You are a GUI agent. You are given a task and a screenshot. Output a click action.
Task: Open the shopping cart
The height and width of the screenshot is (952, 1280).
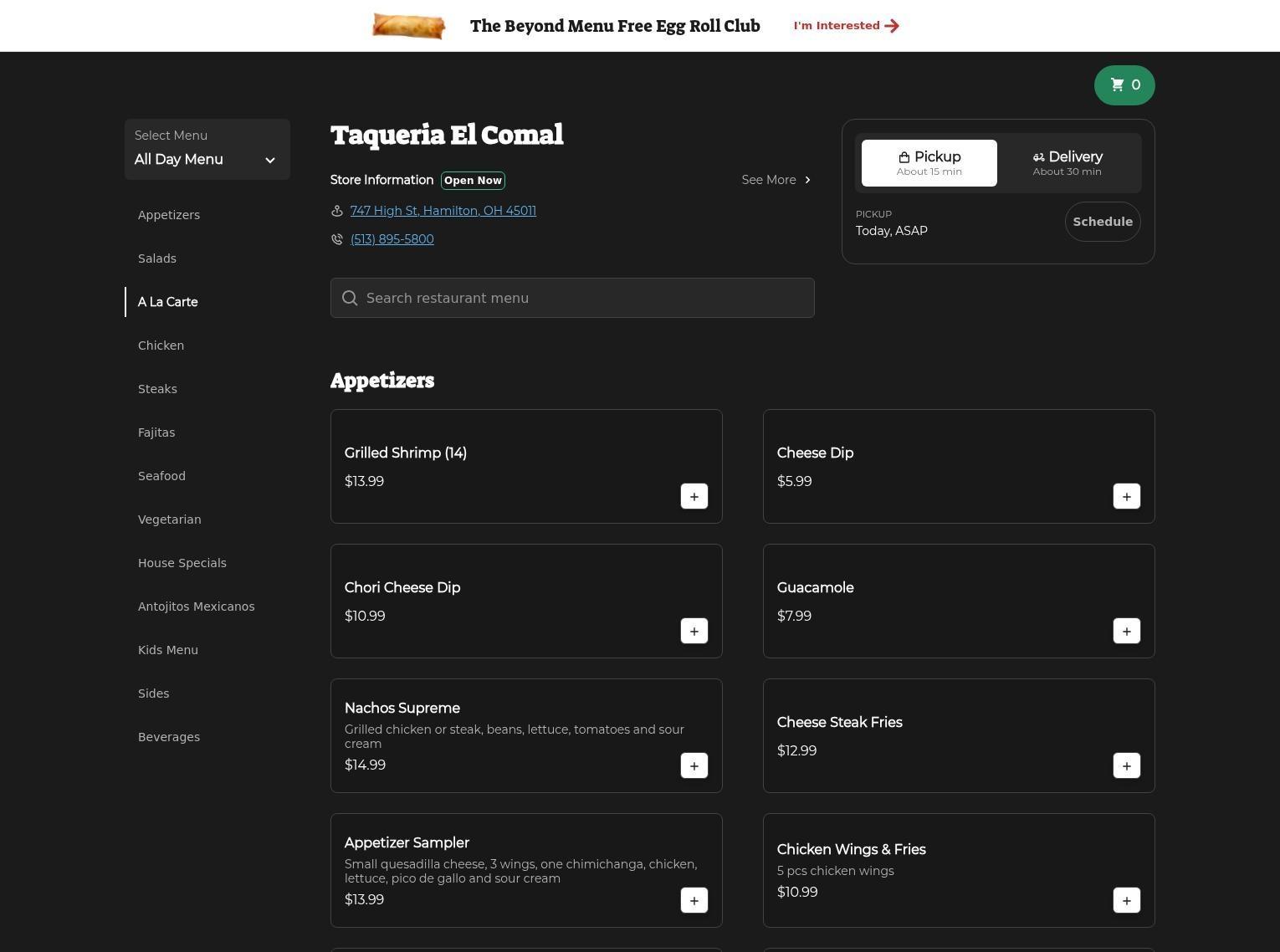pos(1124,85)
